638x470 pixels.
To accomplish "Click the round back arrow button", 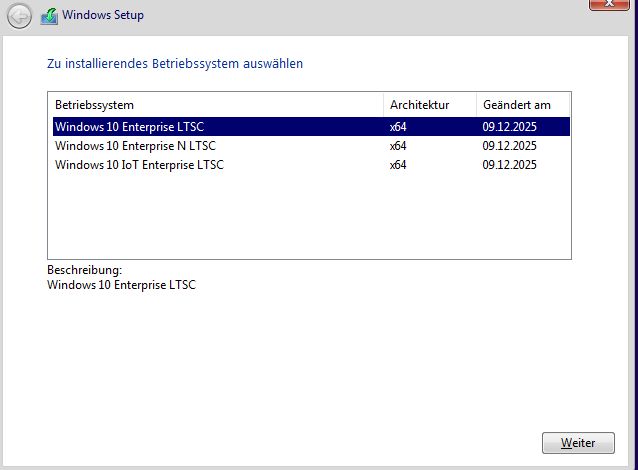I will coord(19,16).
